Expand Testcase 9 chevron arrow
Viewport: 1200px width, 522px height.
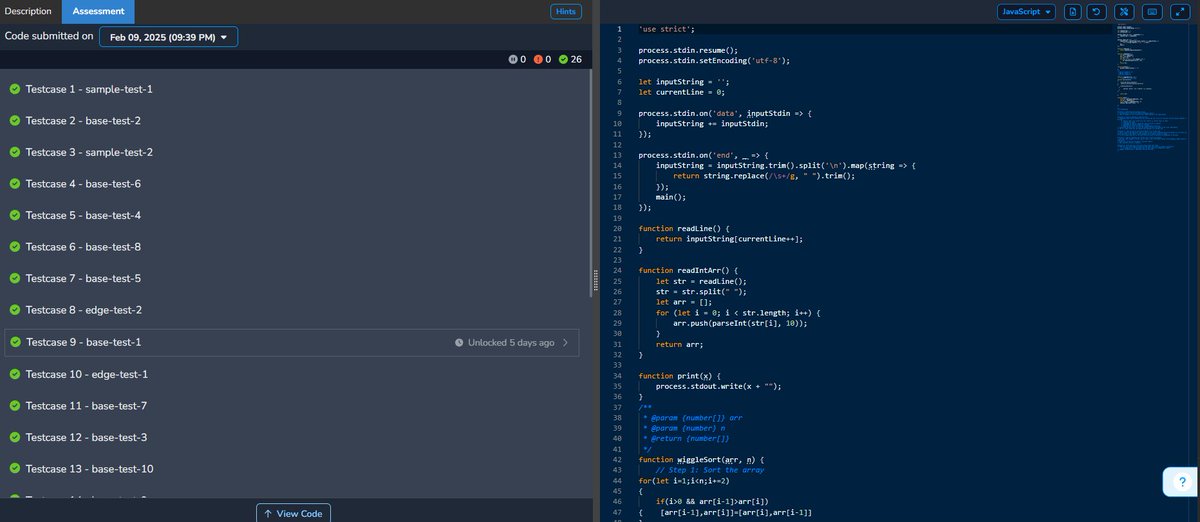tap(566, 343)
